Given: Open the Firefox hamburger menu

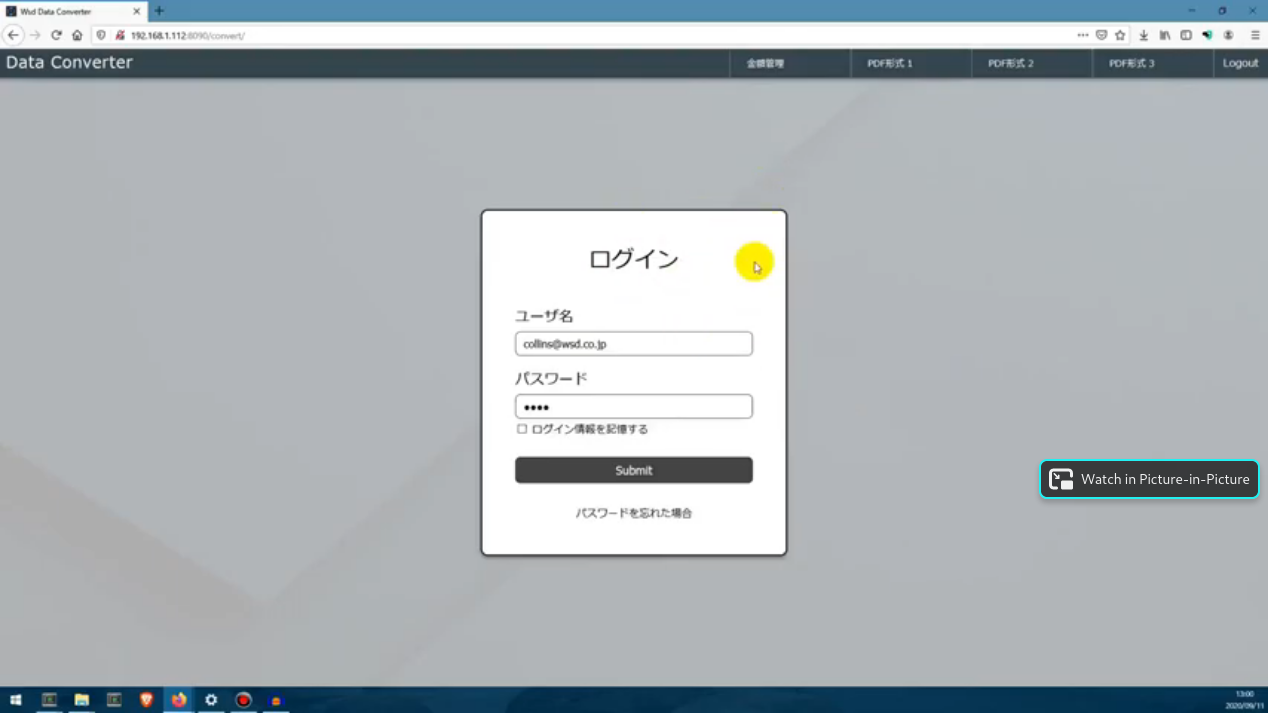Looking at the screenshot, I should [1255, 35].
